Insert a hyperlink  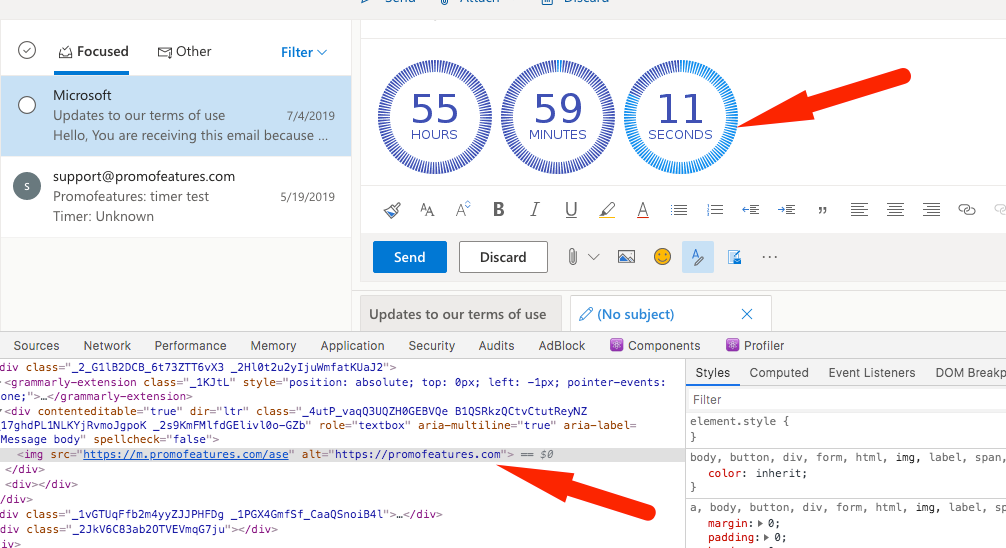(967, 210)
